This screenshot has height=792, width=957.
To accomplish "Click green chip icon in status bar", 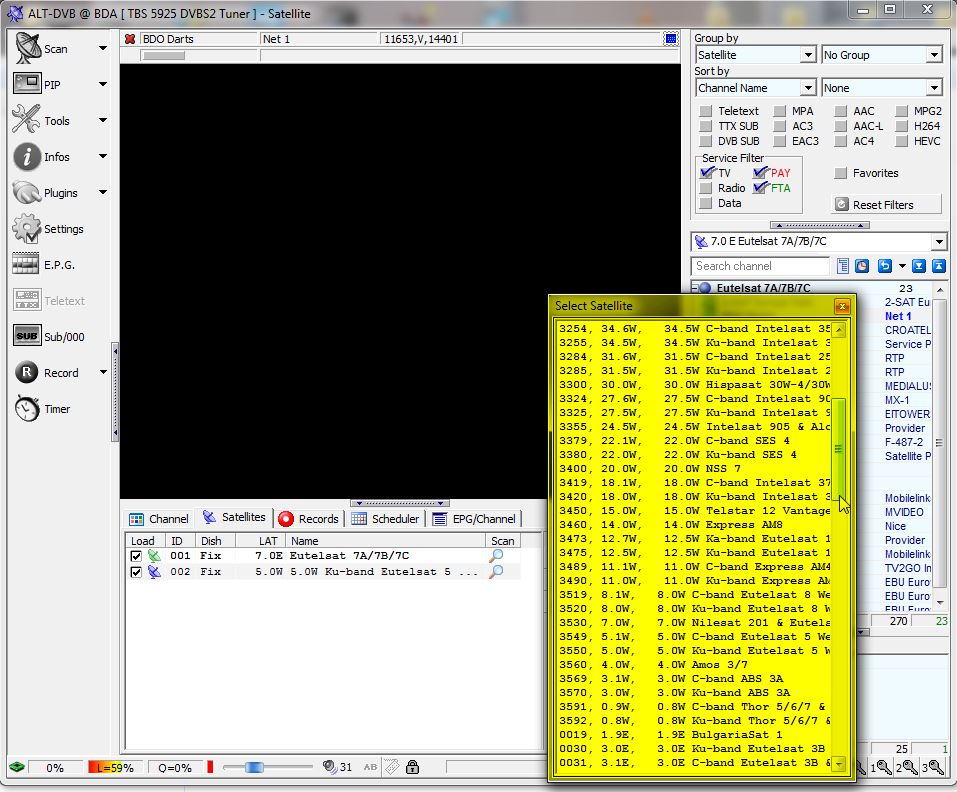I will pos(16,767).
